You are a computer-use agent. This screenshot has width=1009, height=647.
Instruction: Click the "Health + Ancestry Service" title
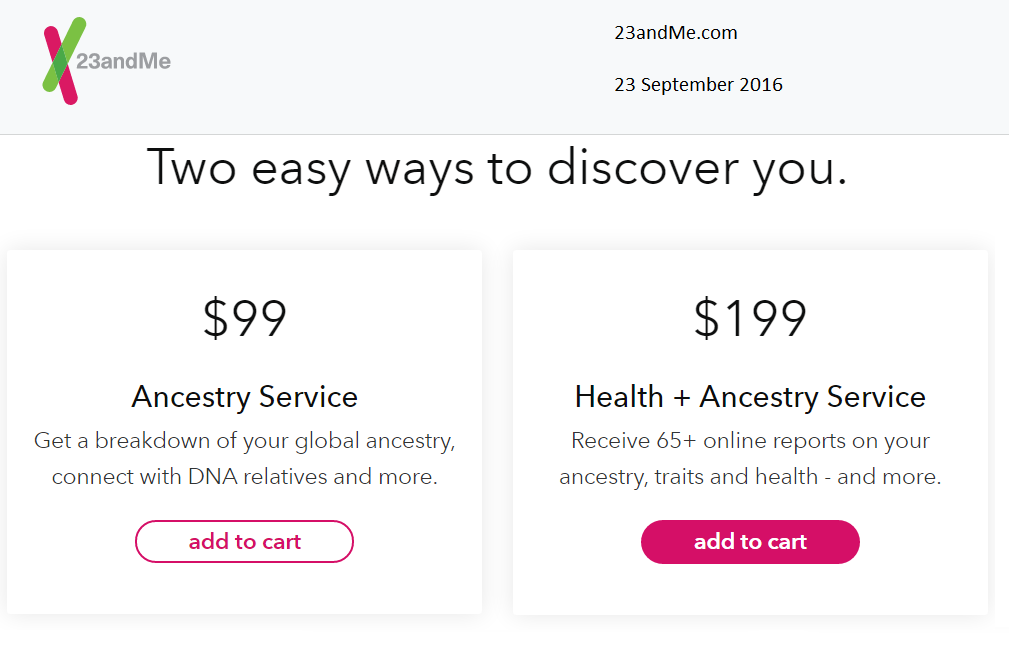[x=749, y=396]
